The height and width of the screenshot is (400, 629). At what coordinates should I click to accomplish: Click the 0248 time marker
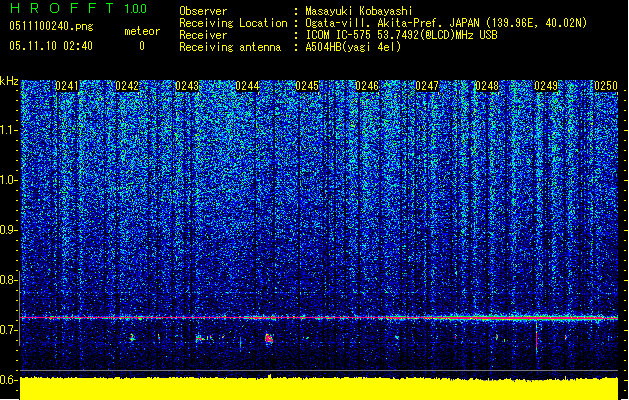487,86
